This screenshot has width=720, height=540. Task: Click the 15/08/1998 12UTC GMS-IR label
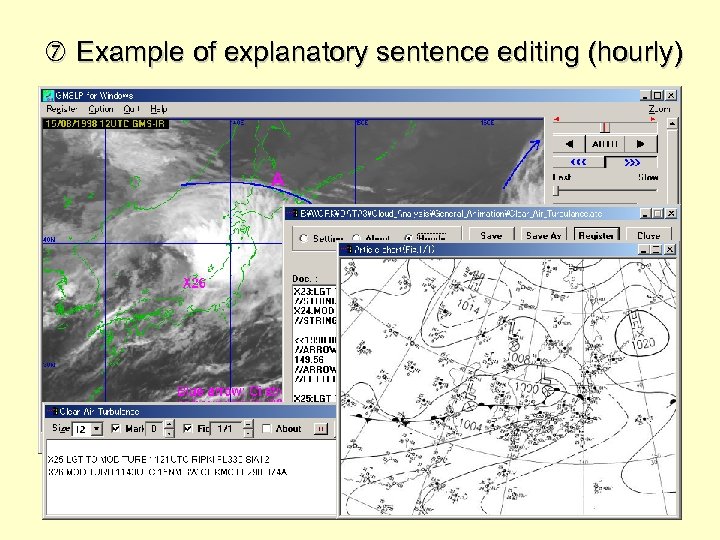click(104, 124)
